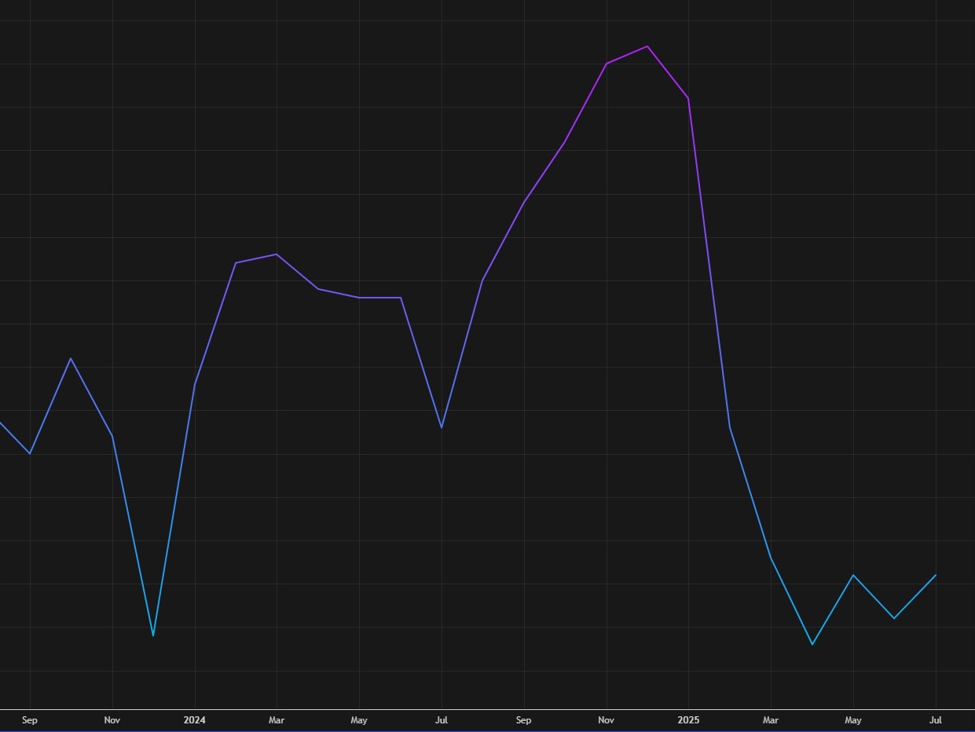The width and height of the screenshot is (975, 732).
Task: Select the May label after 2025
Action: 853,720
